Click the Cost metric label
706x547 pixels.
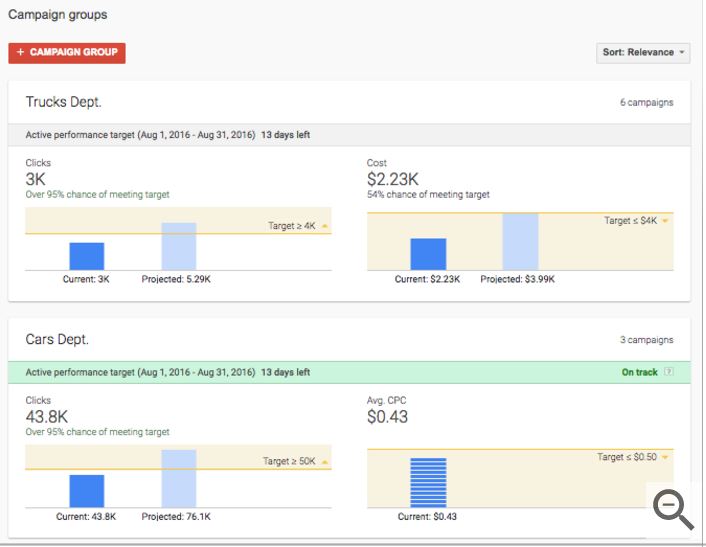pos(376,163)
